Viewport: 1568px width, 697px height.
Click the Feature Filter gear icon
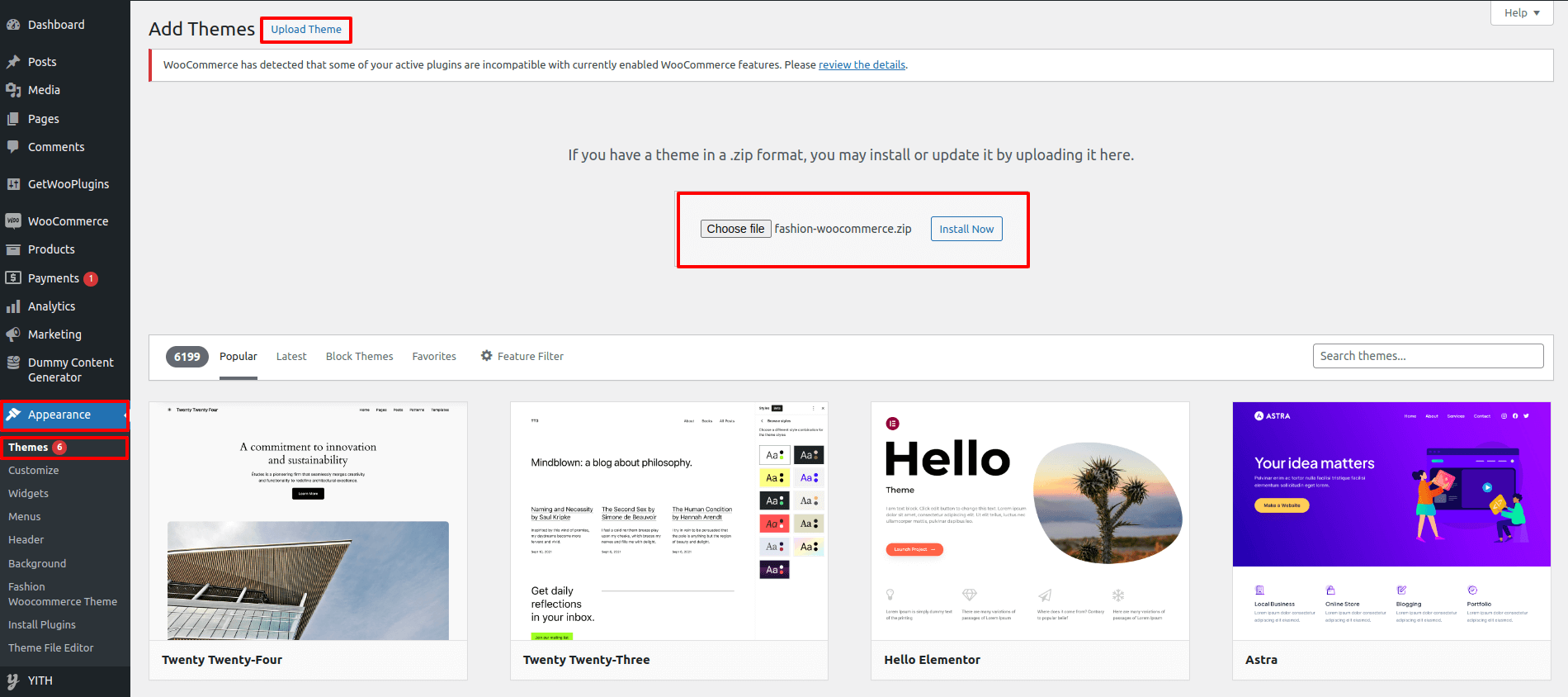(x=487, y=356)
